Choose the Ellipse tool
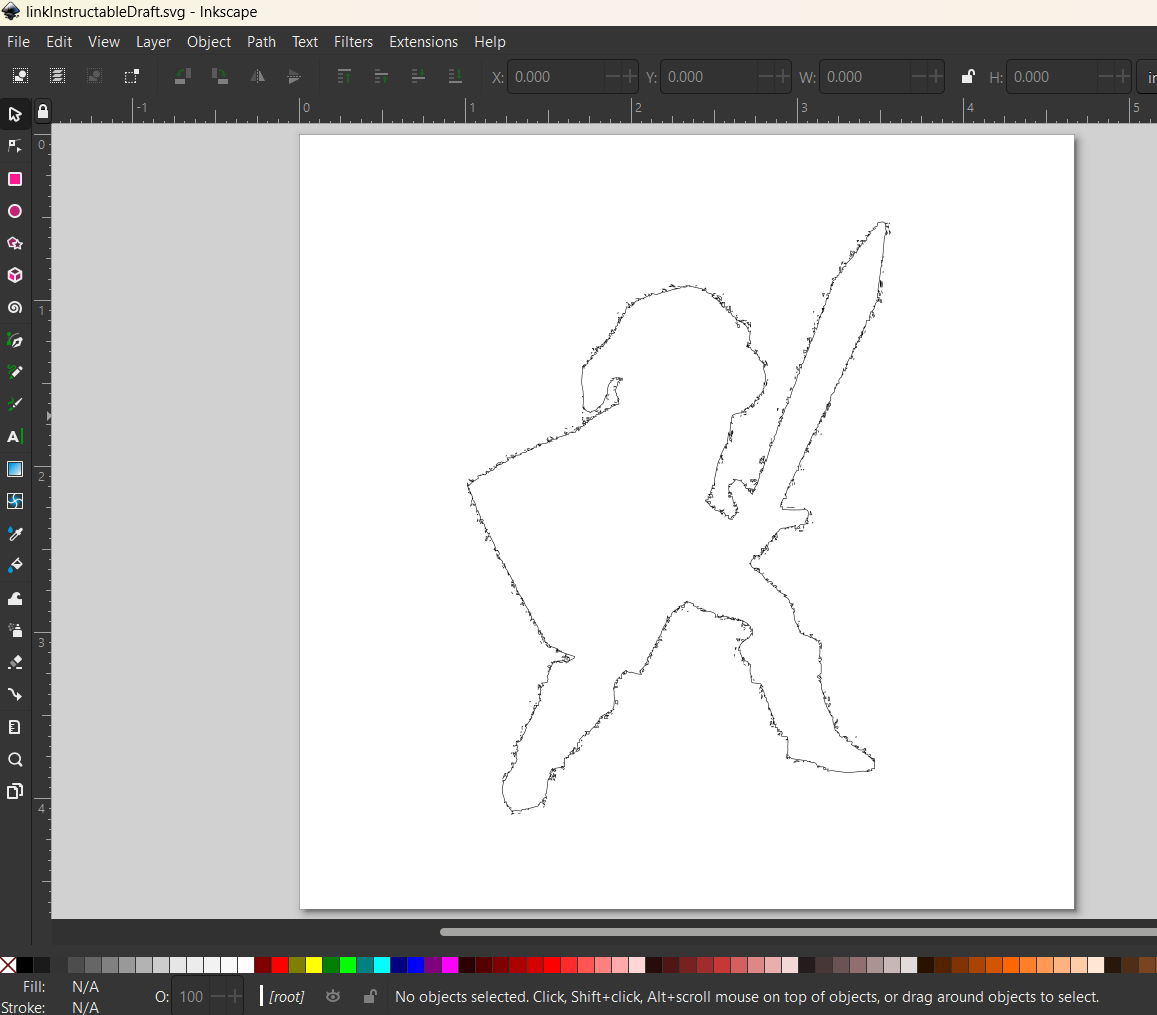This screenshot has width=1157, height=1015. tap(15, 211)
